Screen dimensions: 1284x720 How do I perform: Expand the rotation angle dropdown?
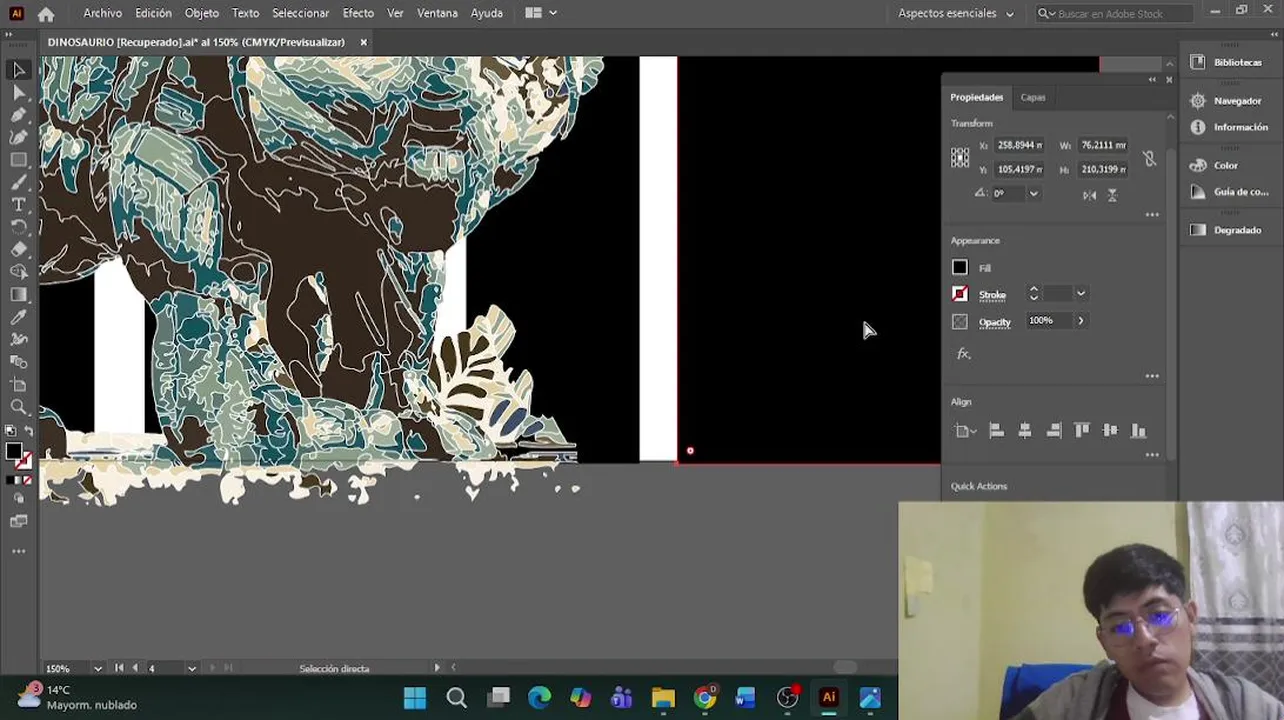1033,194
